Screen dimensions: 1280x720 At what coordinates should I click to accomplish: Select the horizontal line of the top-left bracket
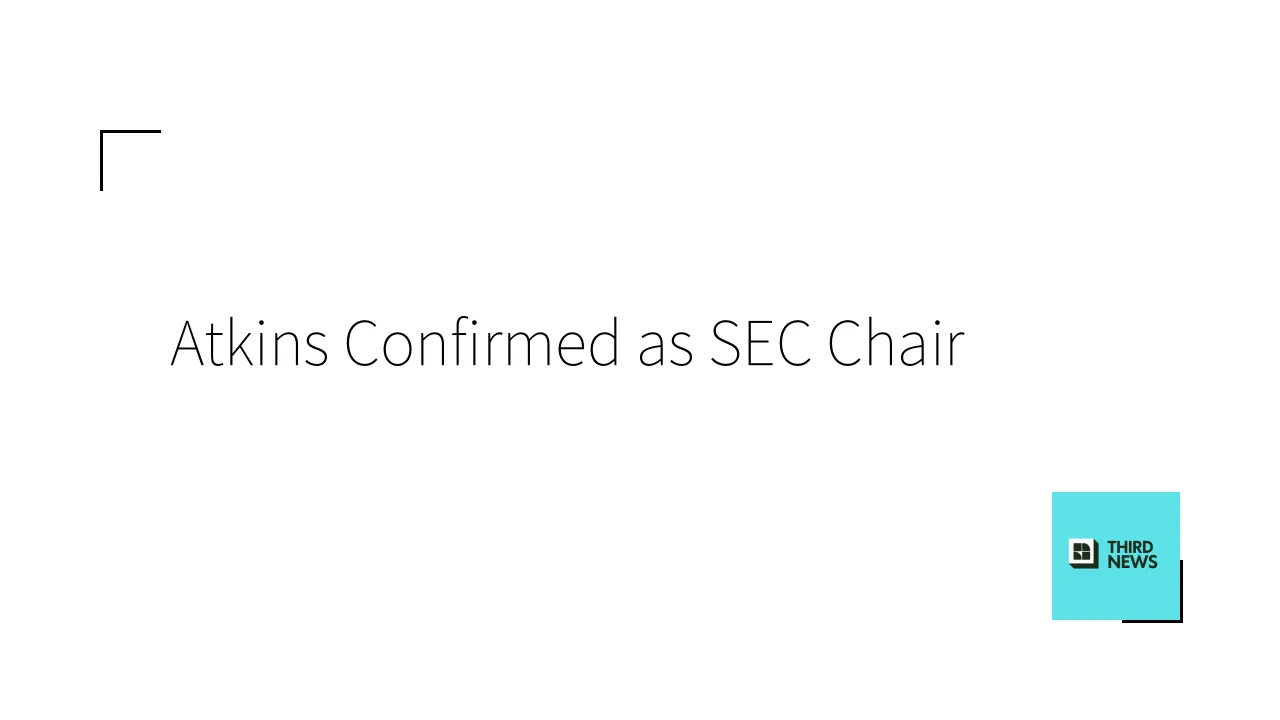[131, 131]
